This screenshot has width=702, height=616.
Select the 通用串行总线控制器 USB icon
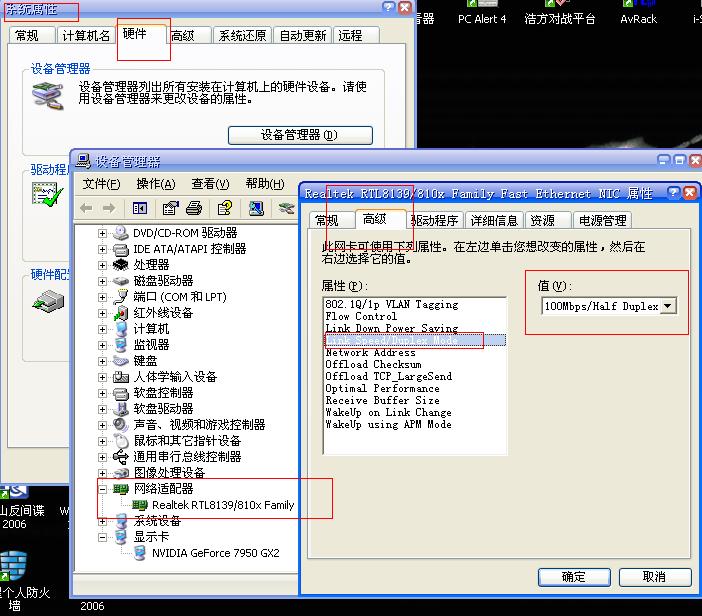[x=120, y=457]
